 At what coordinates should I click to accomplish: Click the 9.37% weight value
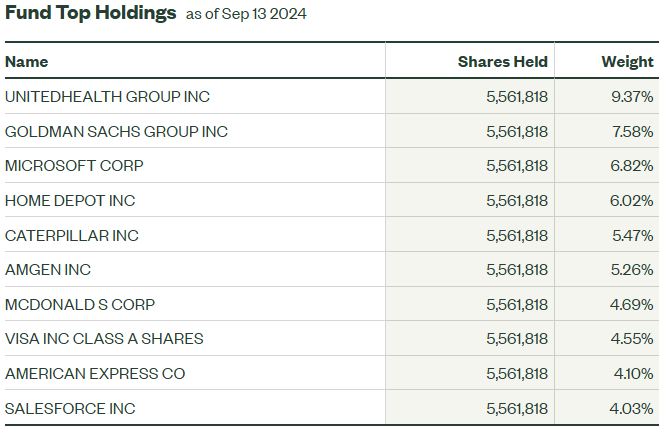pos(633,97)
